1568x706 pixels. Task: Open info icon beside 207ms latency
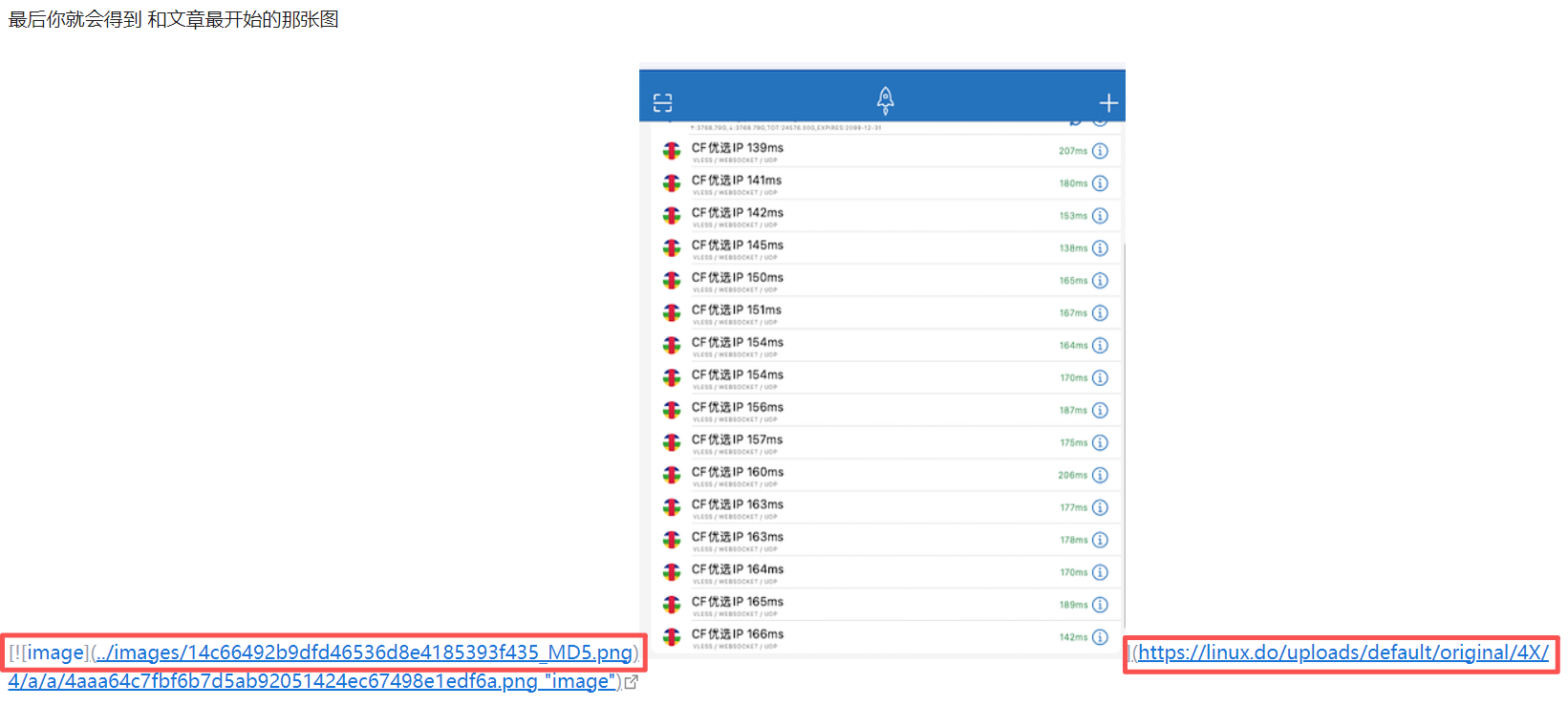click(x=1100, y=151)
